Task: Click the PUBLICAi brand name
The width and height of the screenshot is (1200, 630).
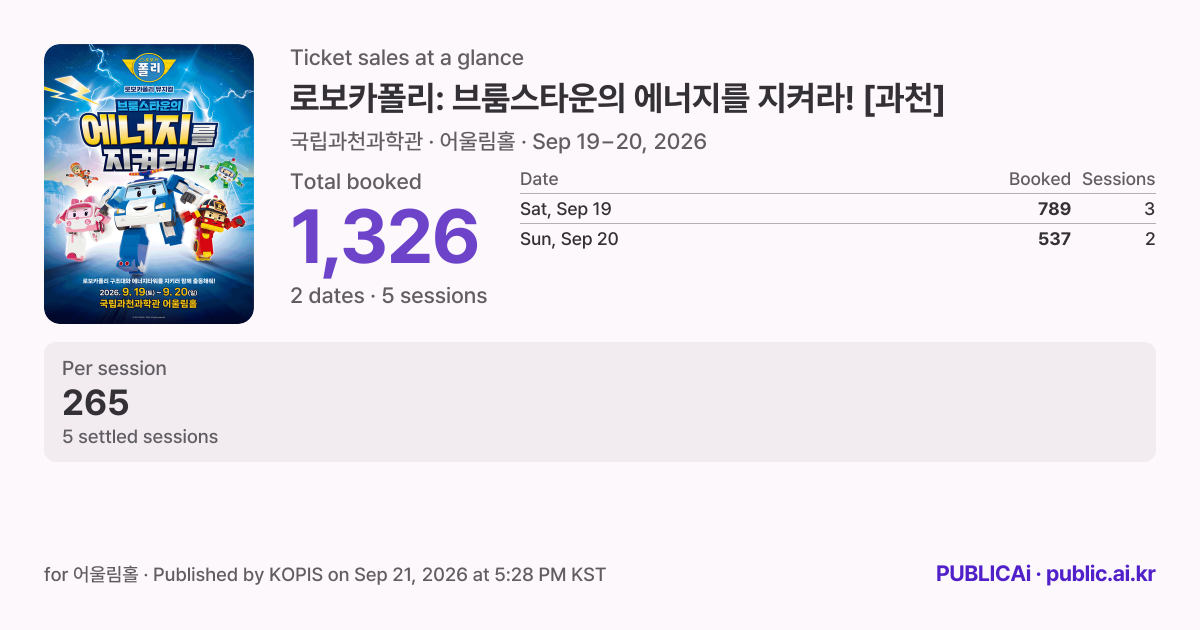Action: tap(983, 574)
